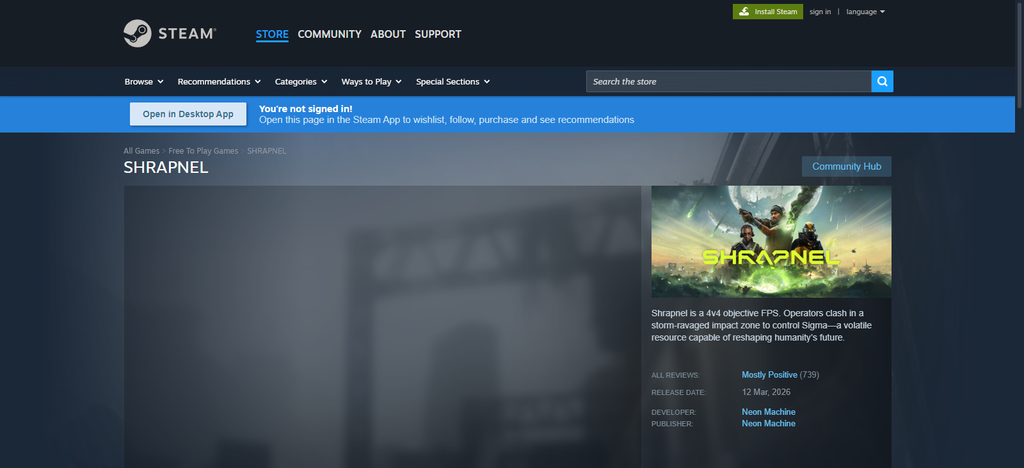
Task: Click the blurred media player area
Action: (x=383, y=326)
